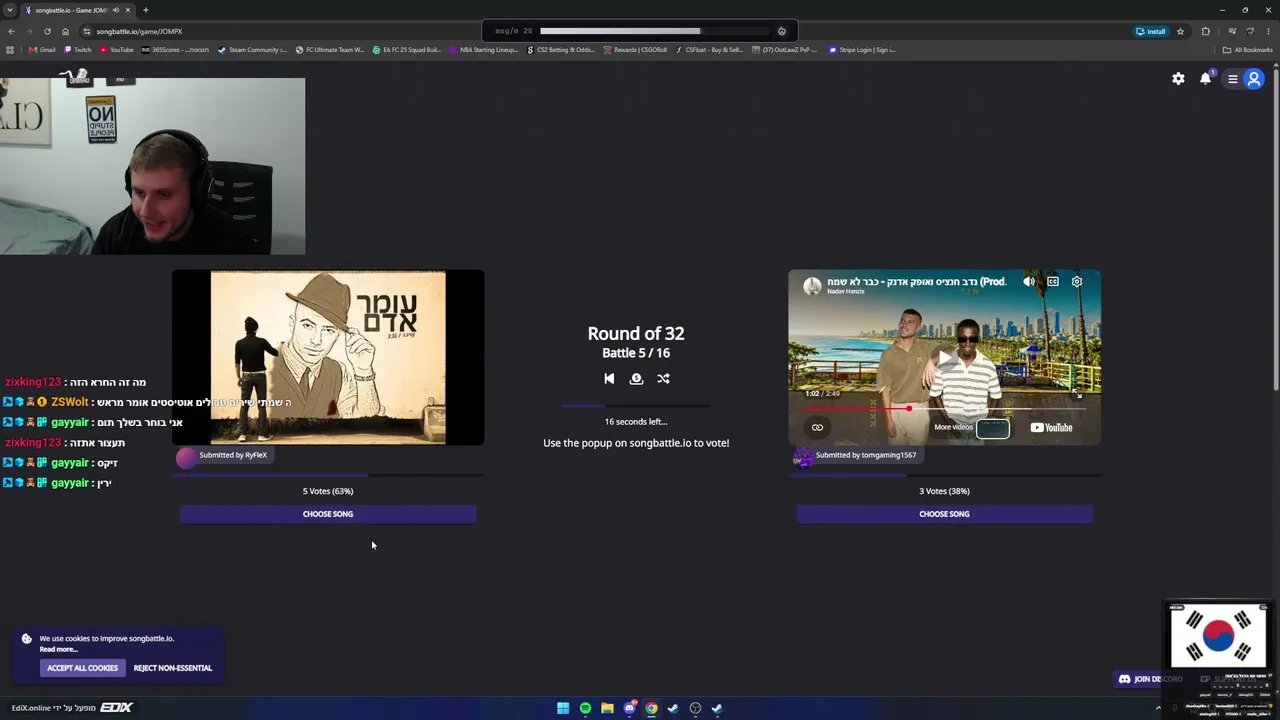Viewport: 1280px width, 720px height.
Task: Reject non-essential cookies
Action: click(x=173, y=668)
